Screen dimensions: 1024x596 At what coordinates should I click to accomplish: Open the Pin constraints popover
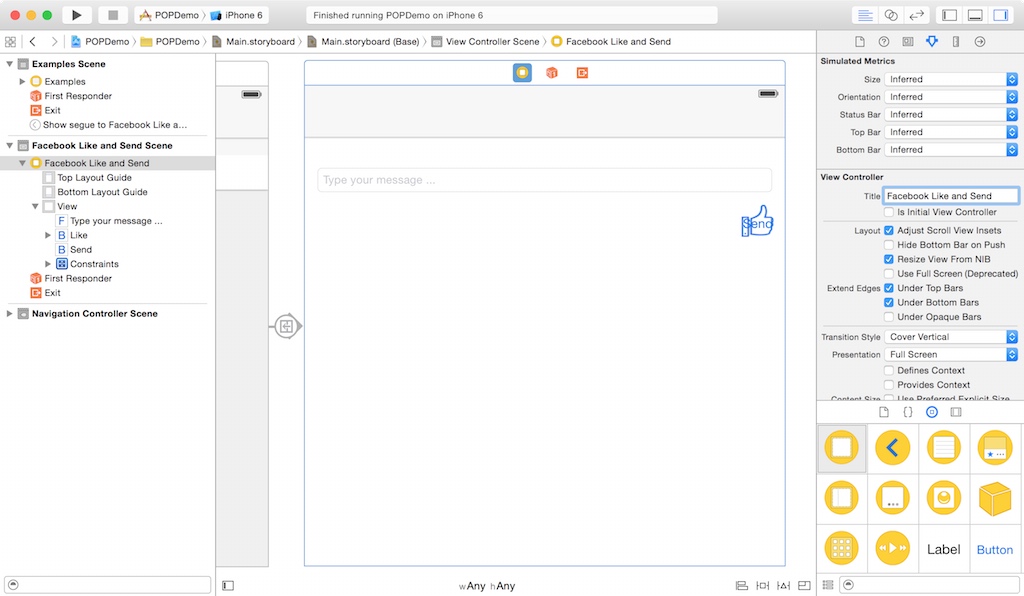click(x=762, y=585)
